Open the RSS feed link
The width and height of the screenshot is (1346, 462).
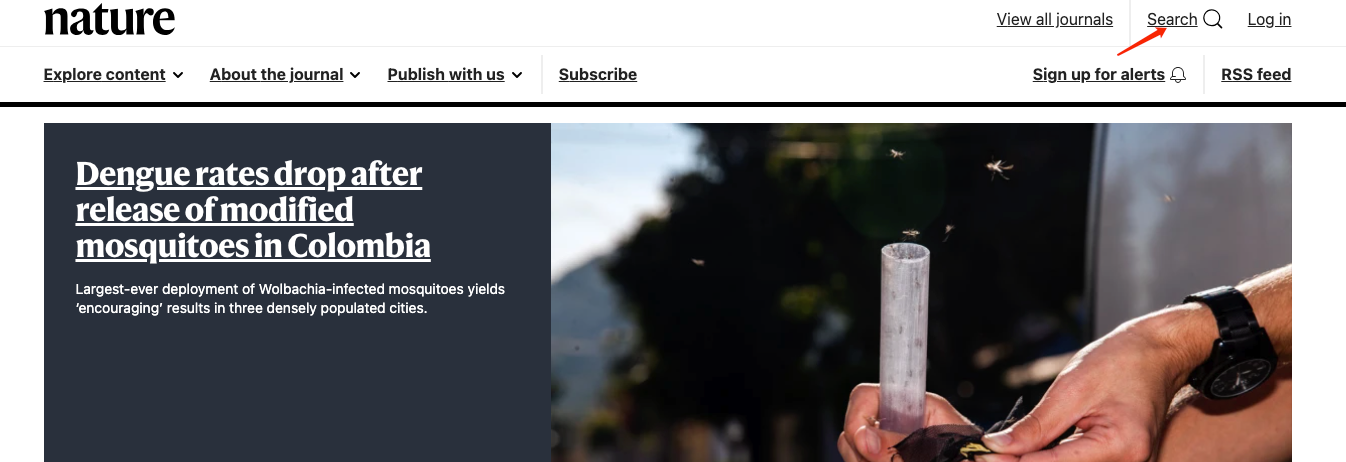(x=1256, y=74)
